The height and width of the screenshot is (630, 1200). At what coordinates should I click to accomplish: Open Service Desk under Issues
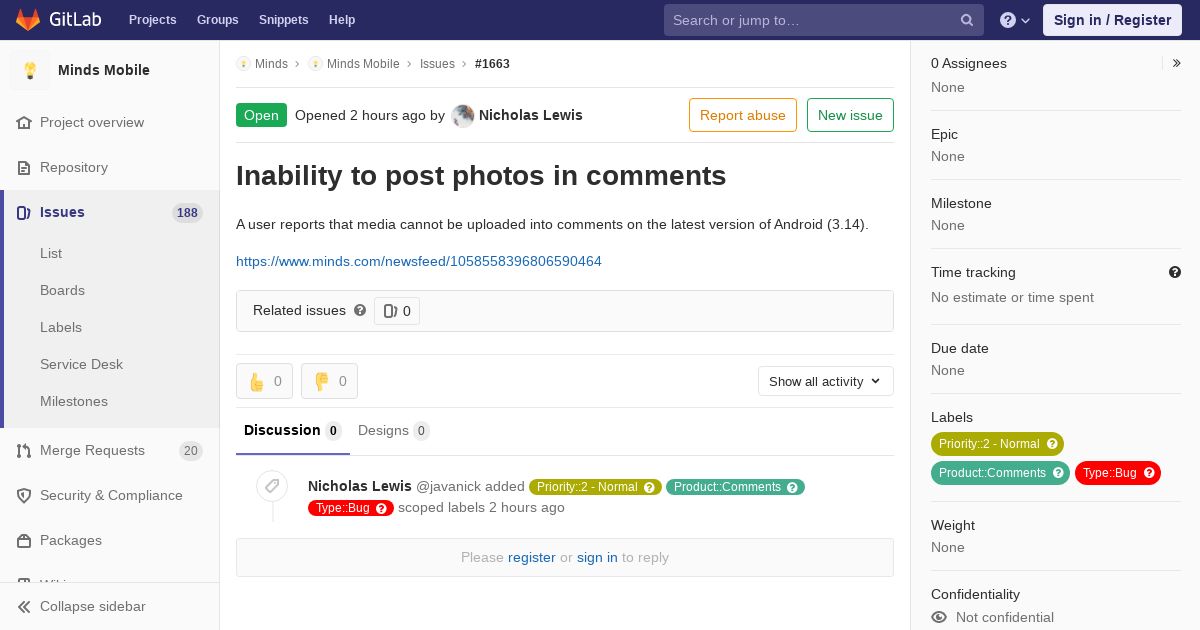[x=81, y=365]
